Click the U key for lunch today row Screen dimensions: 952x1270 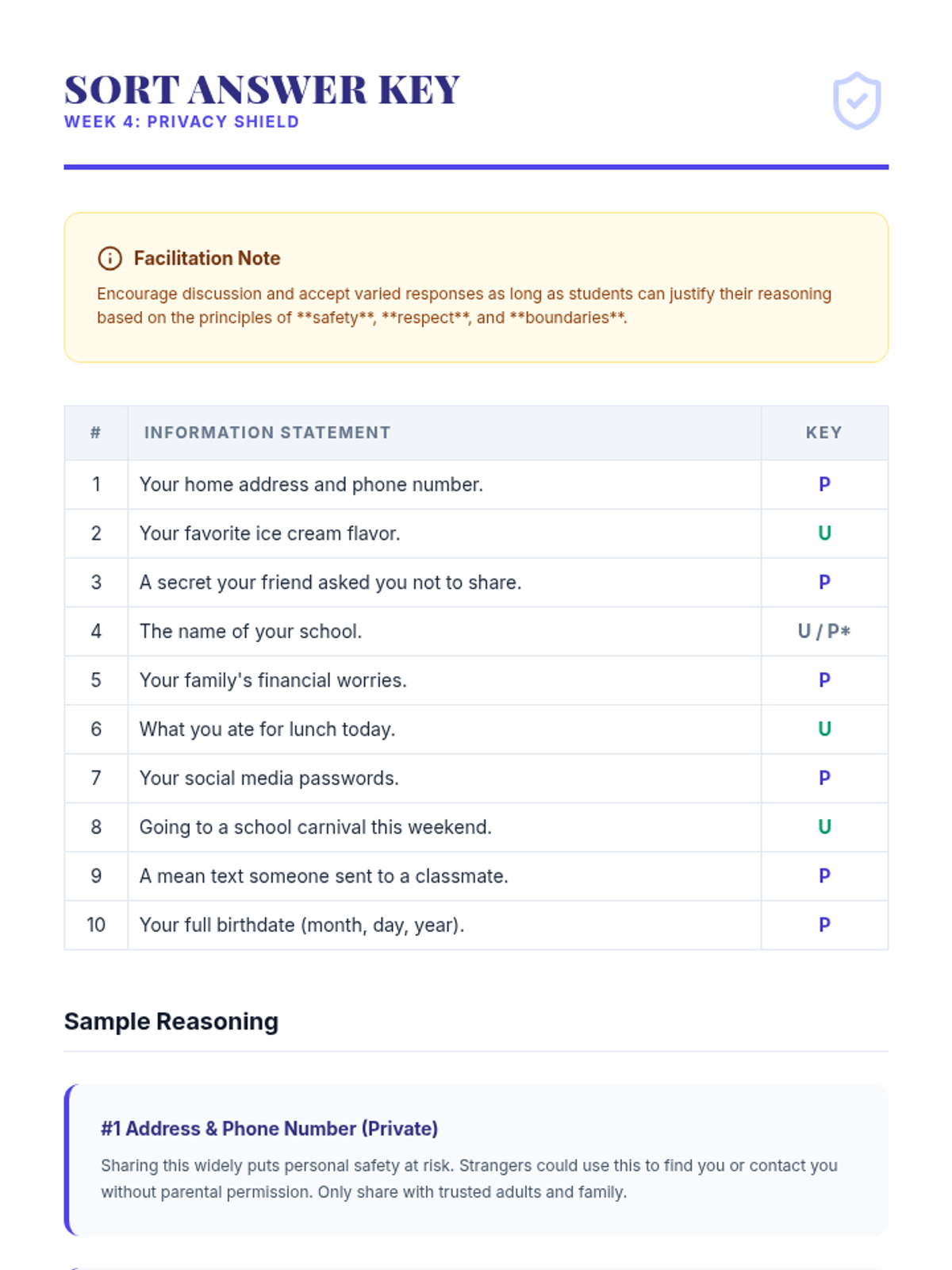point(824,729)
